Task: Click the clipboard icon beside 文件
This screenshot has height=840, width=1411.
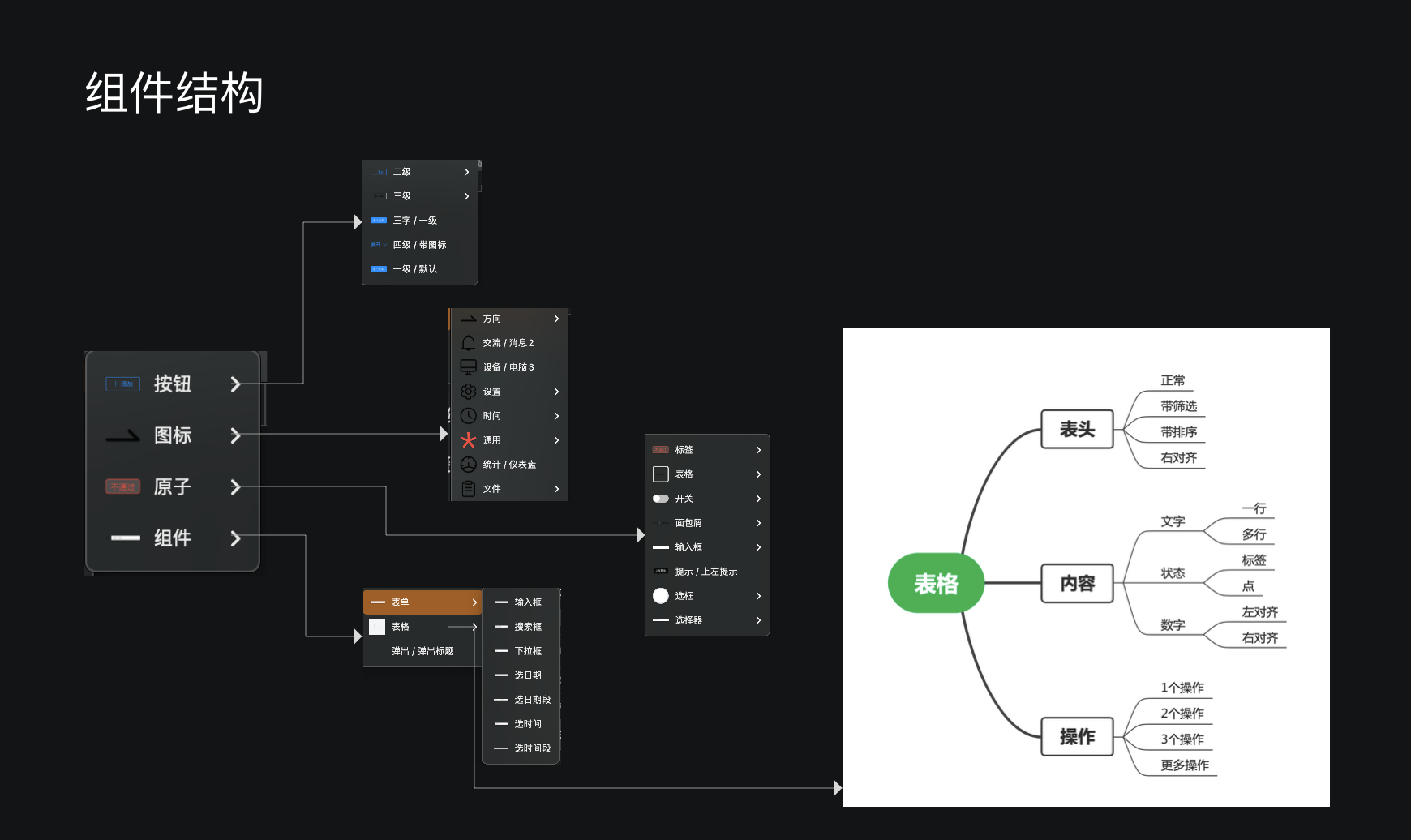Action: pos(468,489)
